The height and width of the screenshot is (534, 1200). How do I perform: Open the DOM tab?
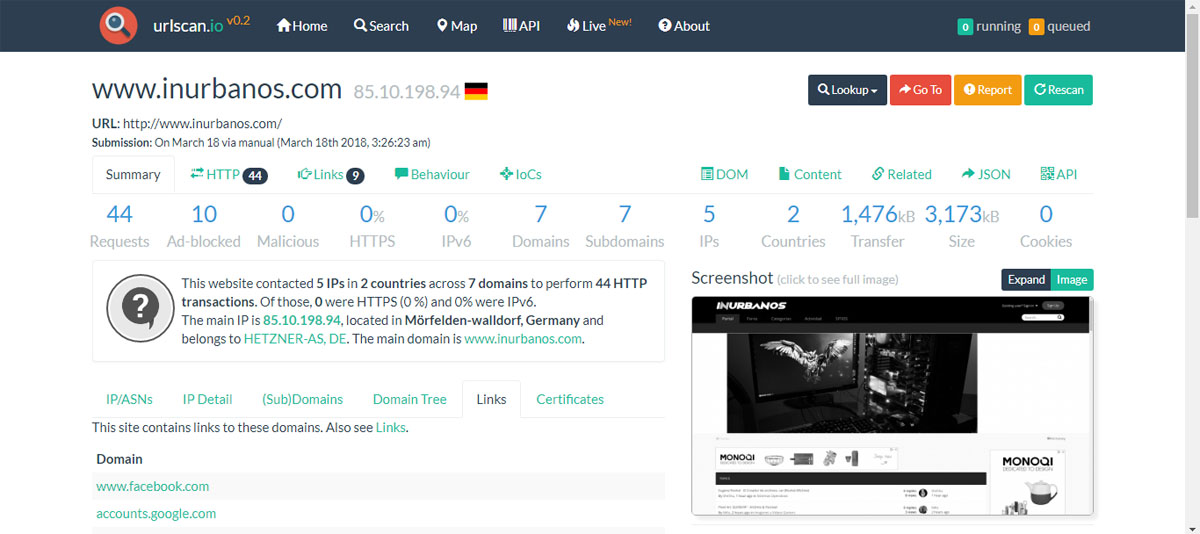point(724,174)
